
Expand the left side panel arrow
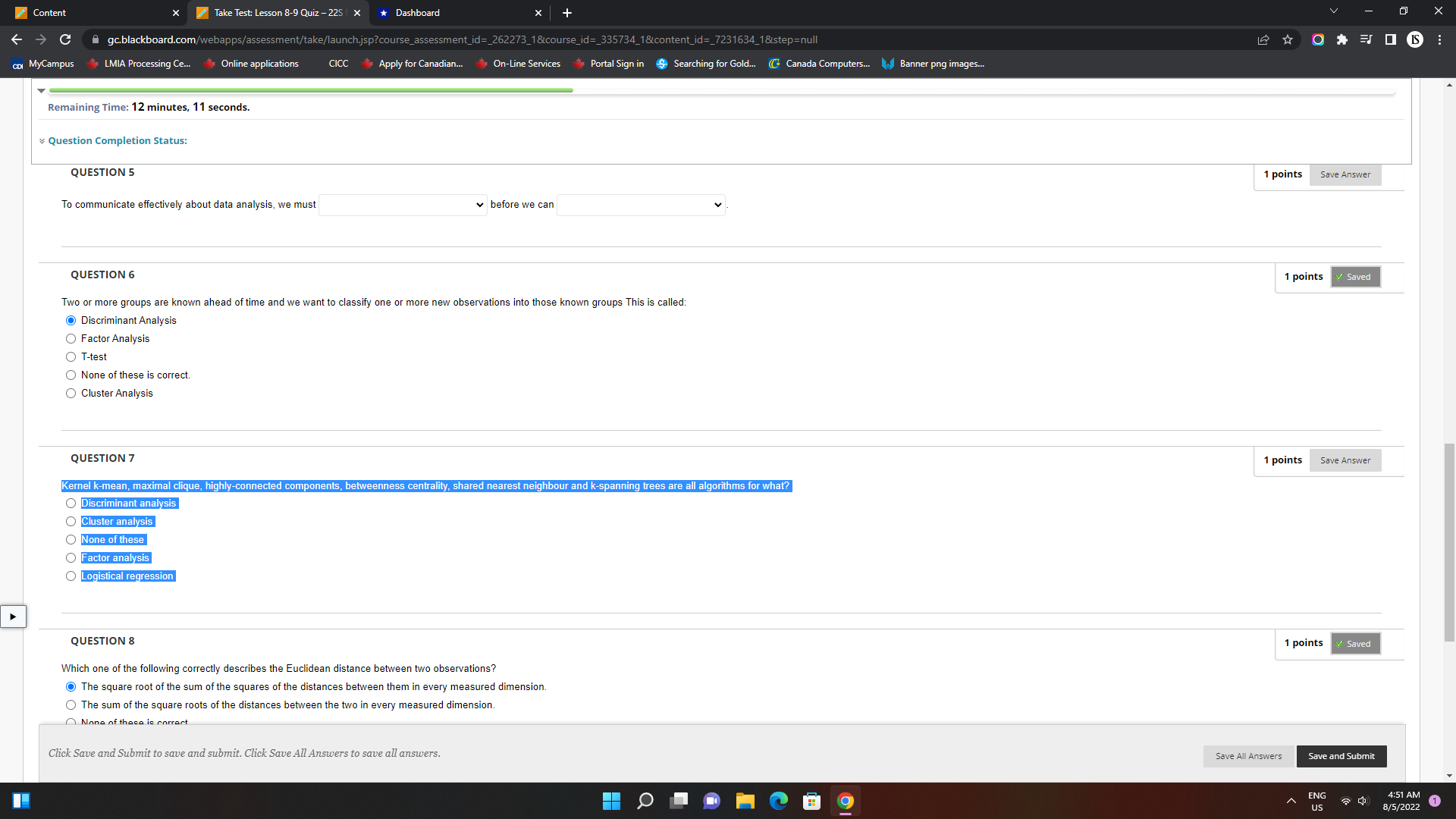[13, 617]
